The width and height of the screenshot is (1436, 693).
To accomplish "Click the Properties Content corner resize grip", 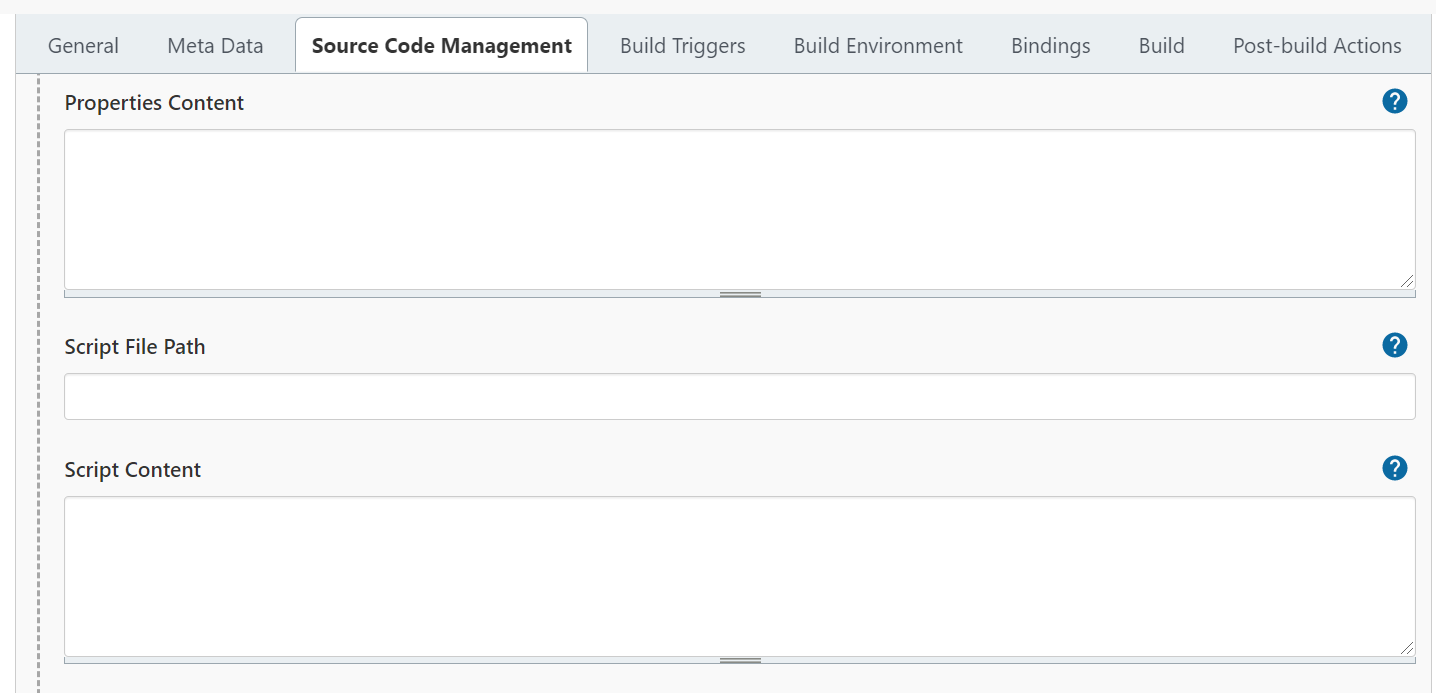I will pyautogui.click(x=1407, y=281).
